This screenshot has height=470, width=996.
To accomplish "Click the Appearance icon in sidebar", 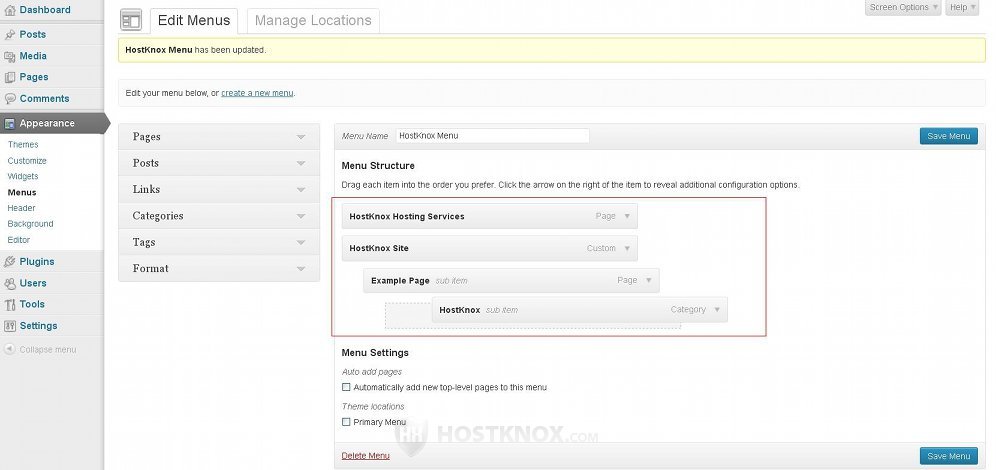I will pos(10,124).
